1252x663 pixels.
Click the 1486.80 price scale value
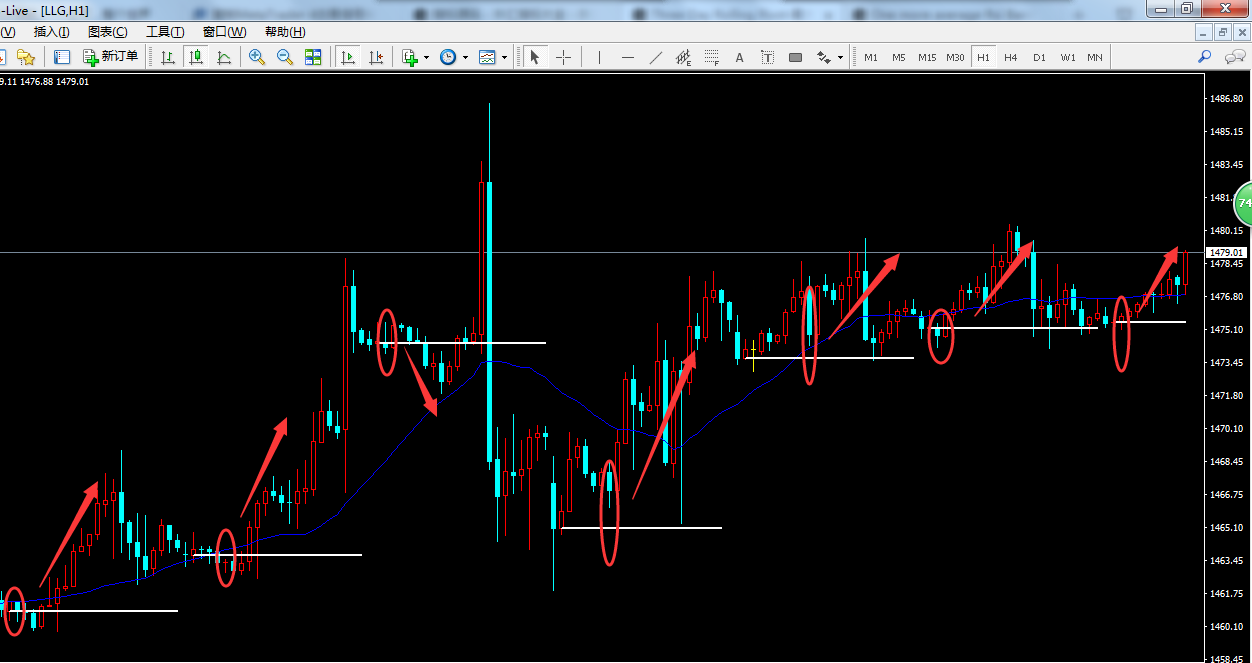pos(1226,99)
